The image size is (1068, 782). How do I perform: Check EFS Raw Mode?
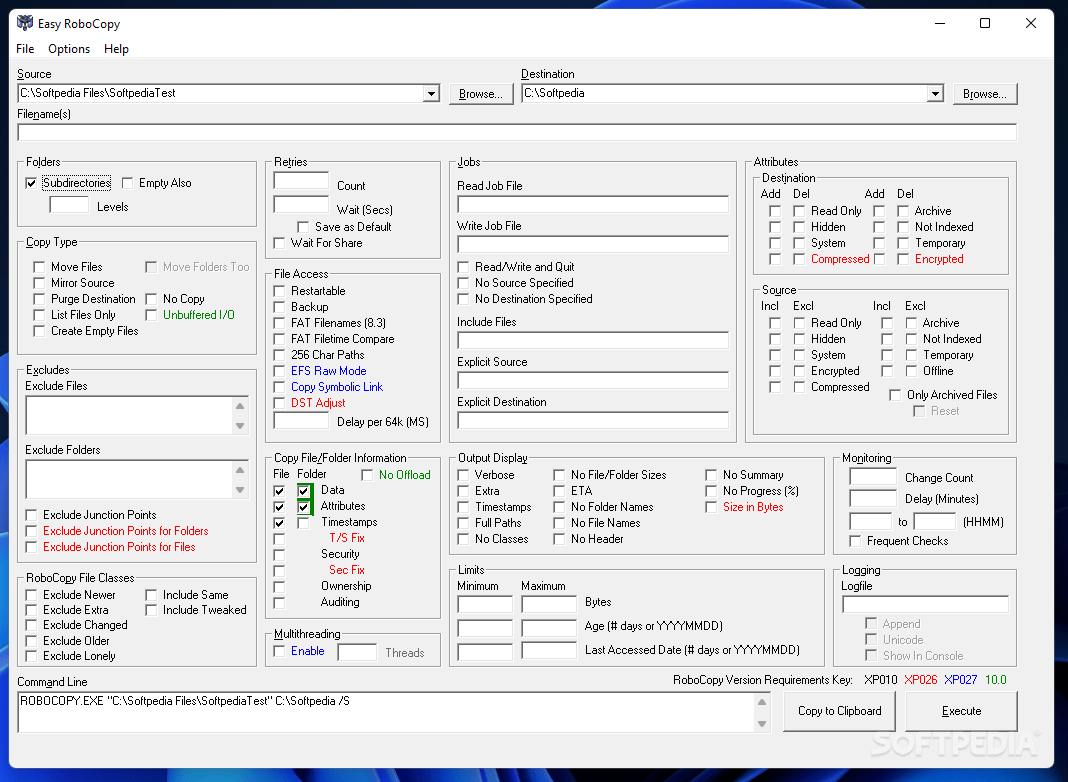(279, 371)
